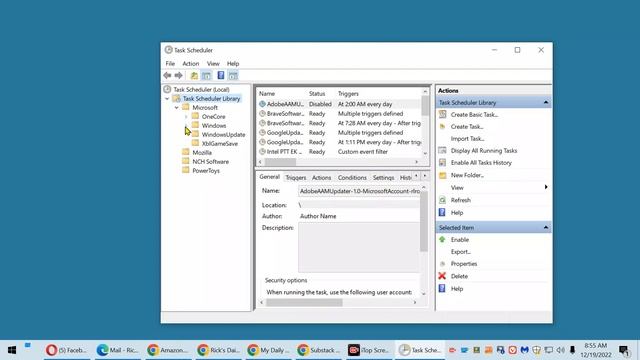Click the green Enable arrow icon

(x=442, y=240)
